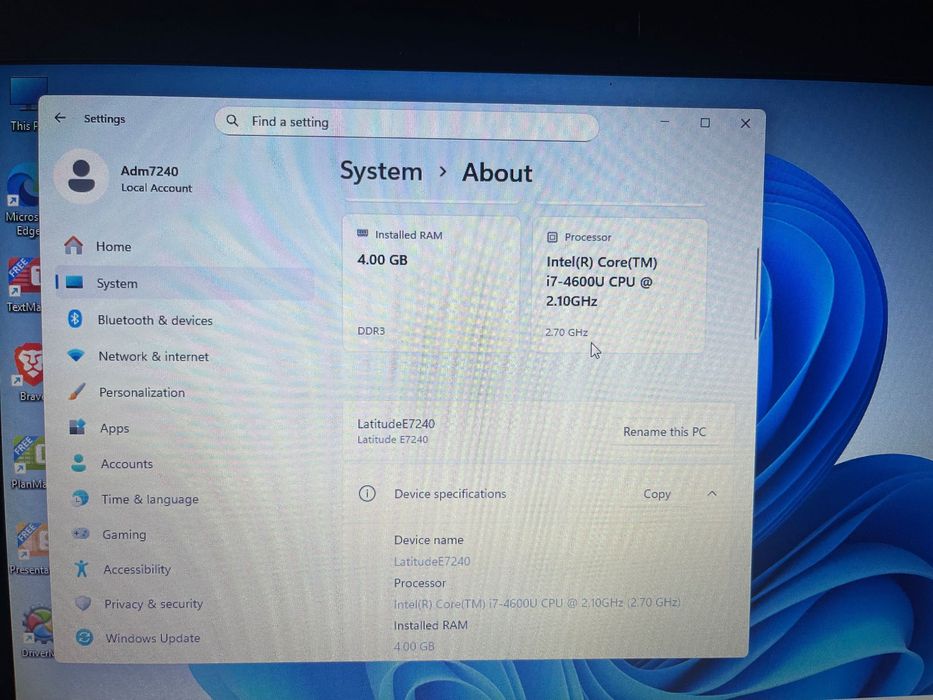Click the Adm7240 Local Account name
Screen dimensions: 933x700
[x=156, y=179]
